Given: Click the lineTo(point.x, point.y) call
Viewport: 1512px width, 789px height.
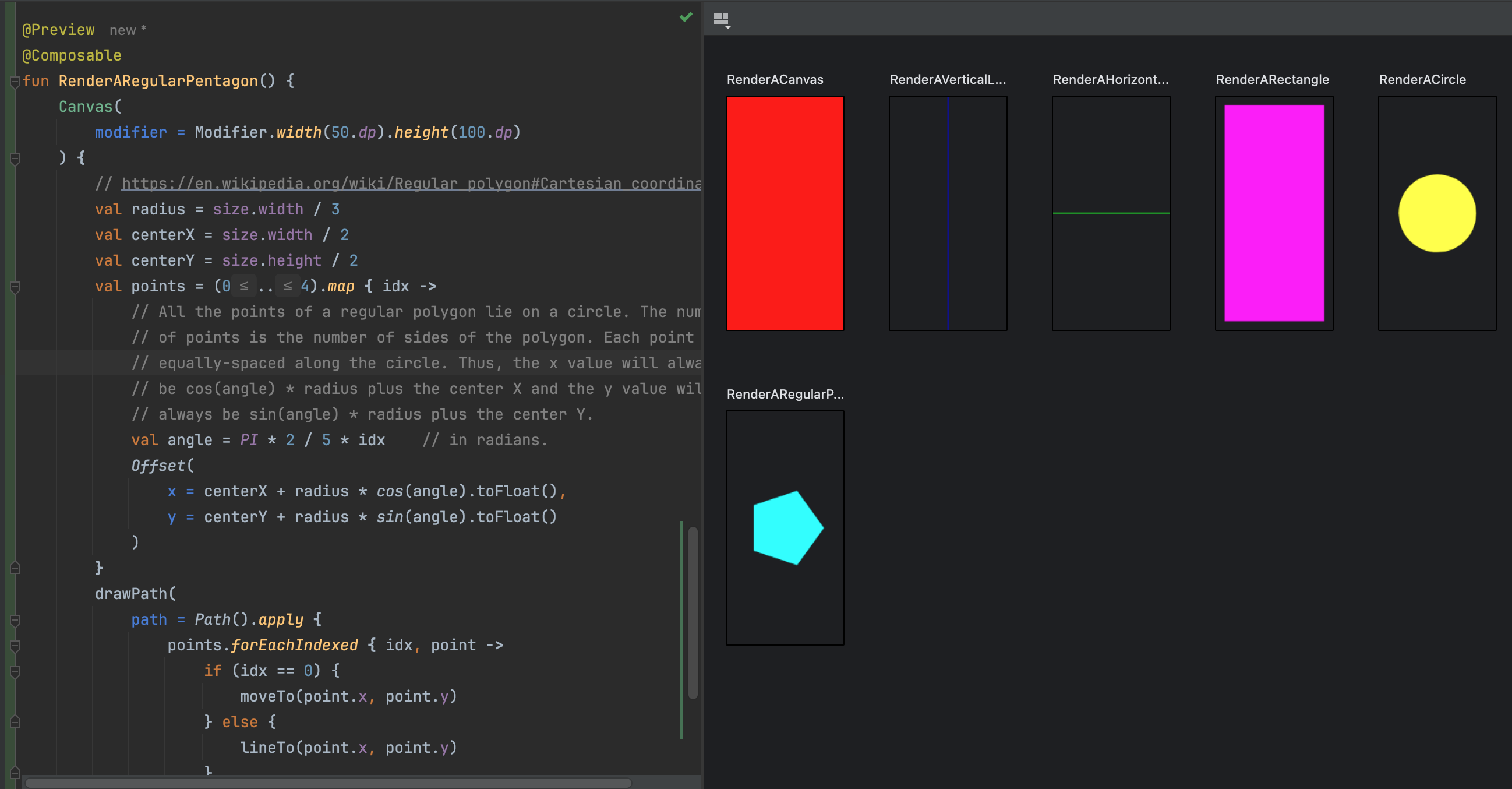Looking at the screenshot, I should click(x=349, y=748).
